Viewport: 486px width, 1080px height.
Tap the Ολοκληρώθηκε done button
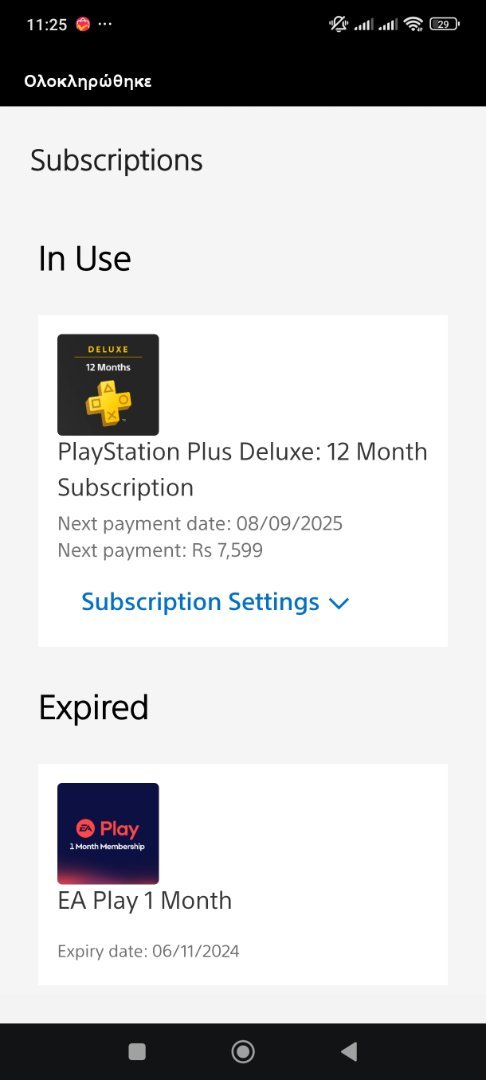point(87,81)
